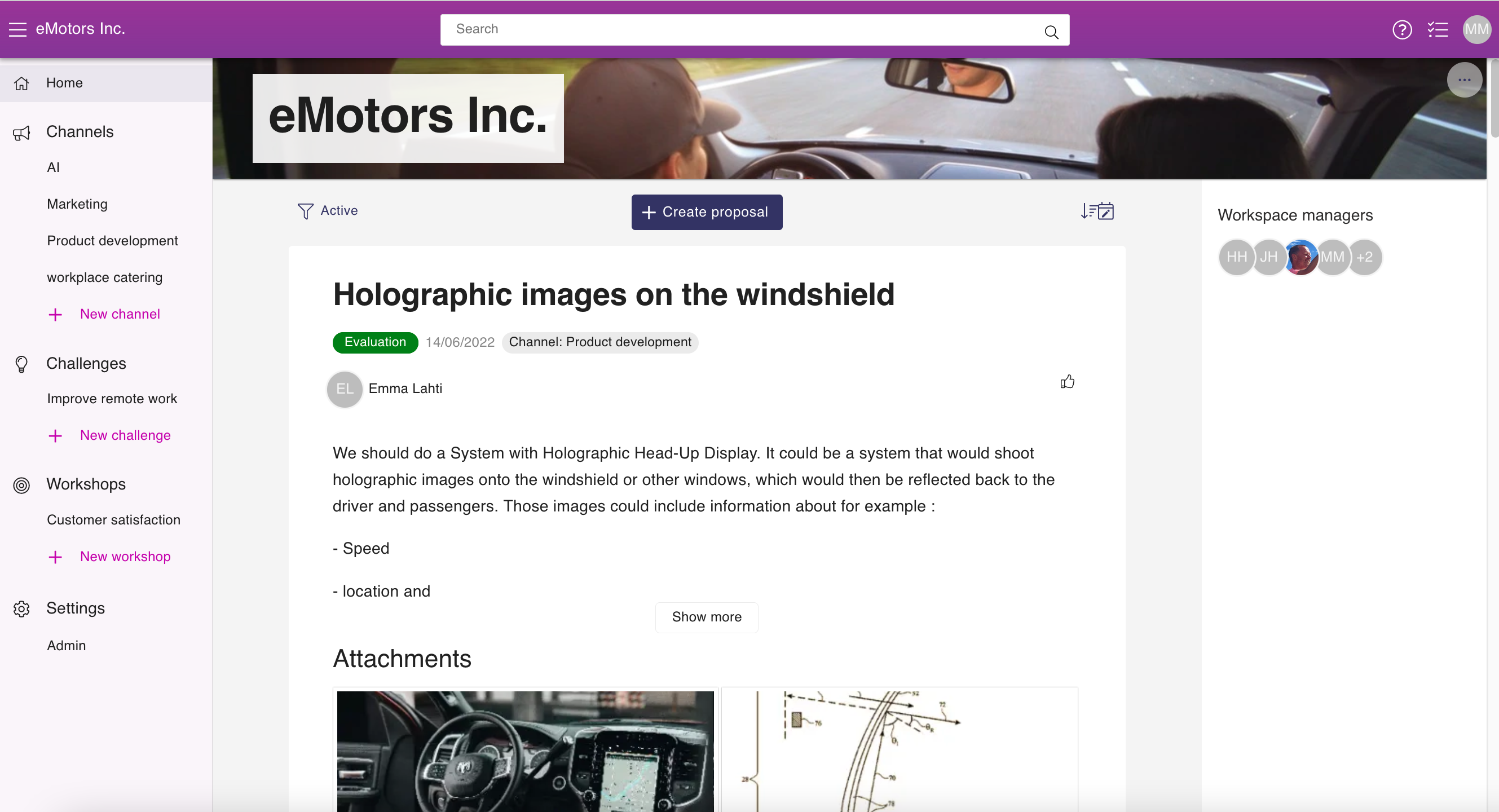The image size is (1499, 812).
Task: Show the +2 more managers
Action: point(1365,257)
